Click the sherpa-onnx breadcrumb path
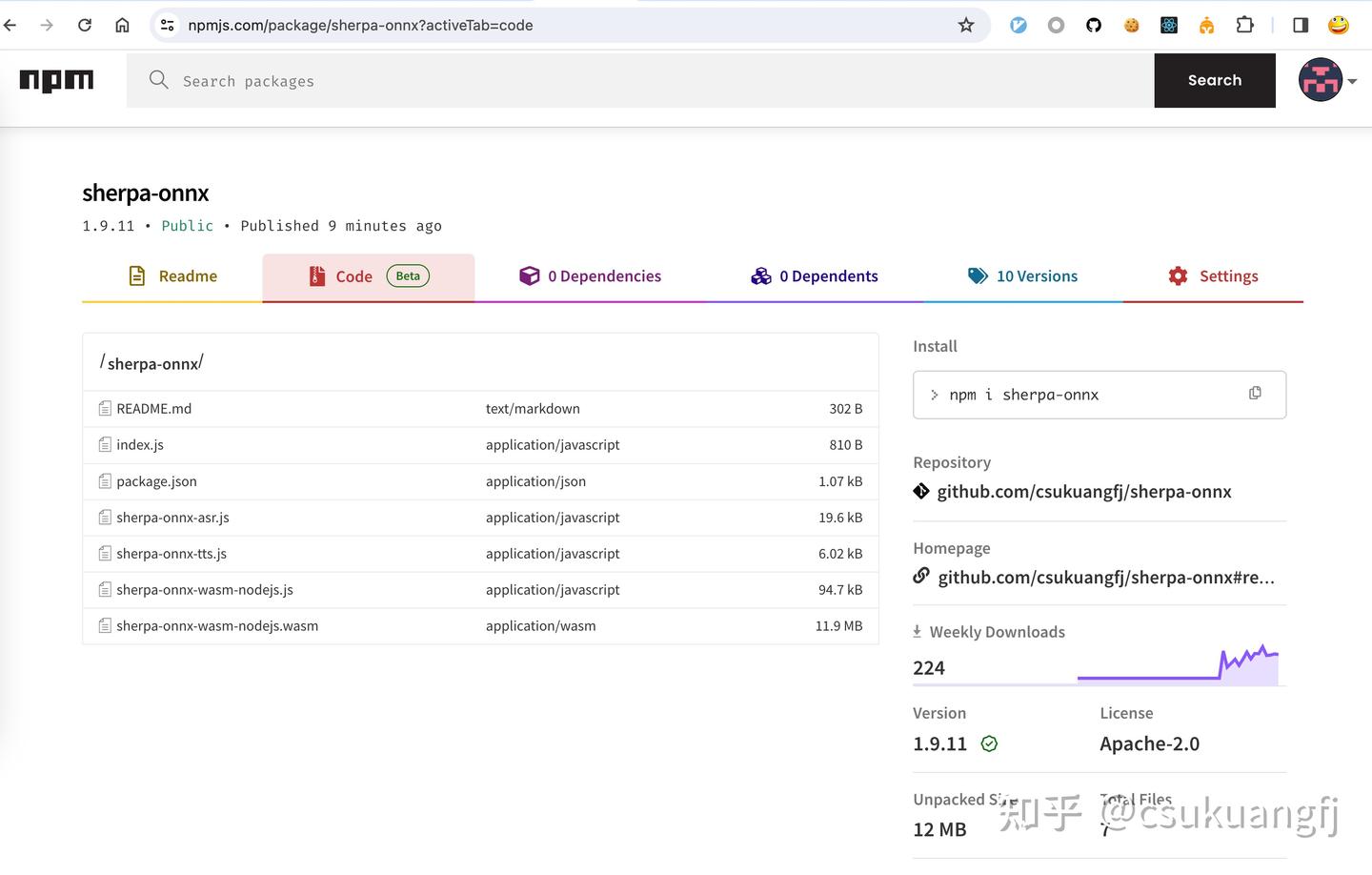1372x875 pixels. click(151, 363)
